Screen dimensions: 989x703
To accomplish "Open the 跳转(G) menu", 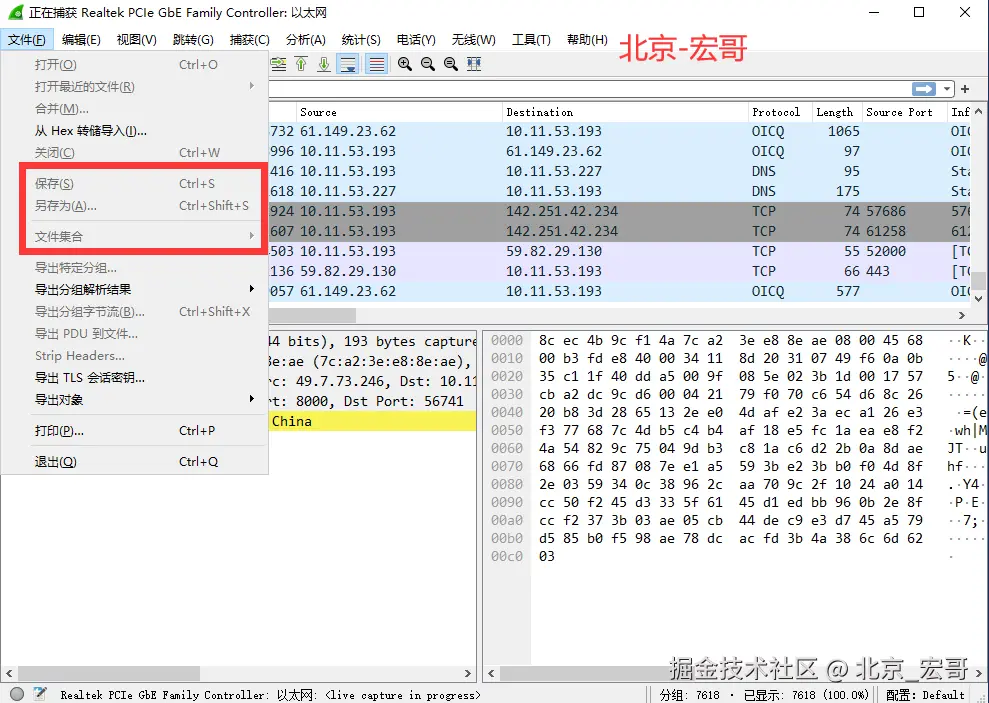I will click(x=193, y=40).
